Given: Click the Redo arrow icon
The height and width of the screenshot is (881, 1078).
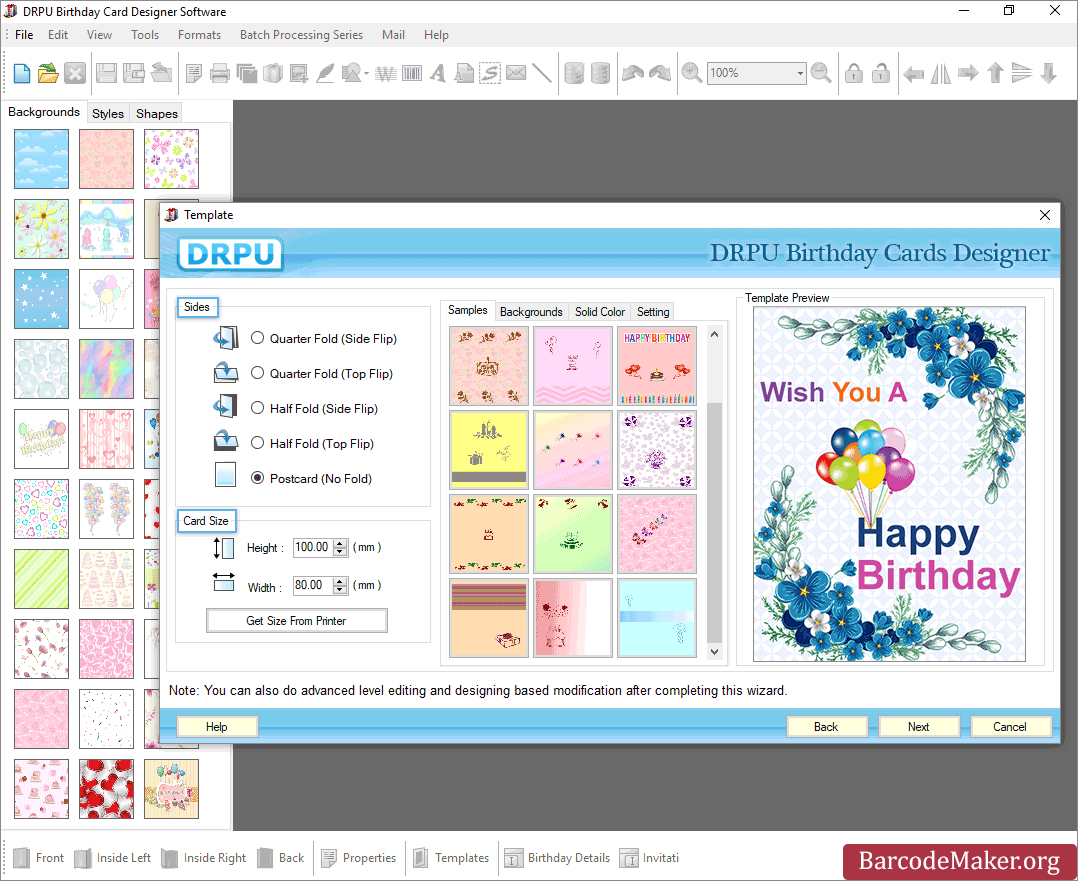Looking at the screenshot, I should point(659,73).
